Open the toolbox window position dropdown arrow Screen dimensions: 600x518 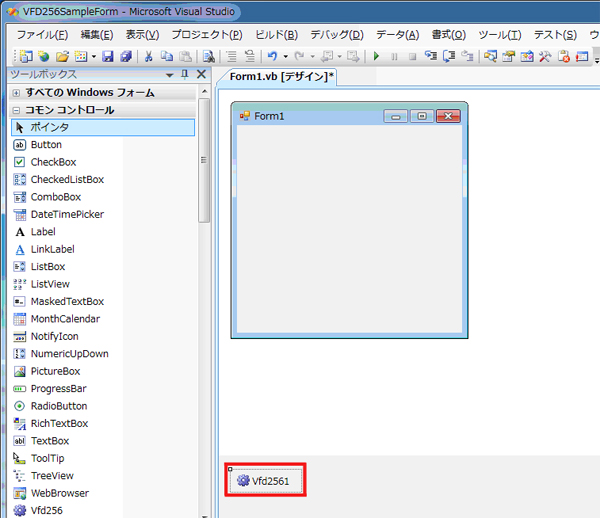click(170, 75)
